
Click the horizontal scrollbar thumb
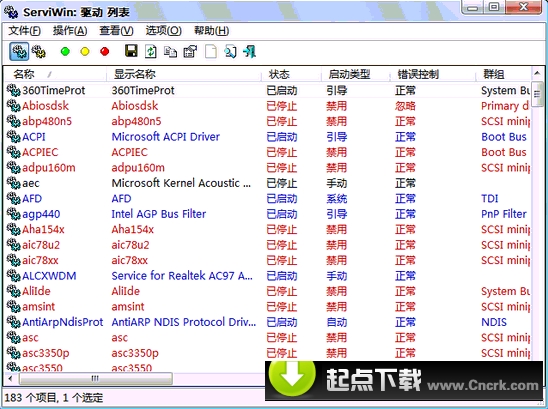95,379
